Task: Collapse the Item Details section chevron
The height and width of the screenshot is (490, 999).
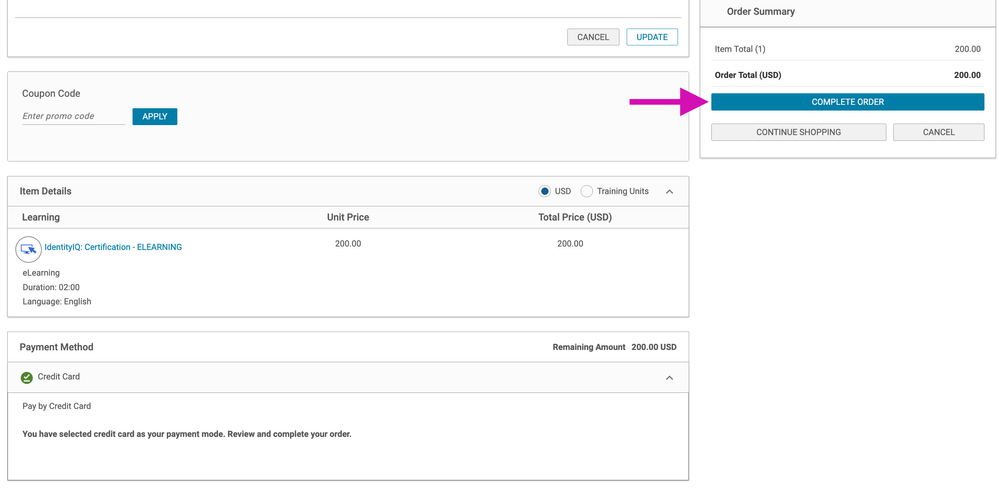Action: pos(670,192)
